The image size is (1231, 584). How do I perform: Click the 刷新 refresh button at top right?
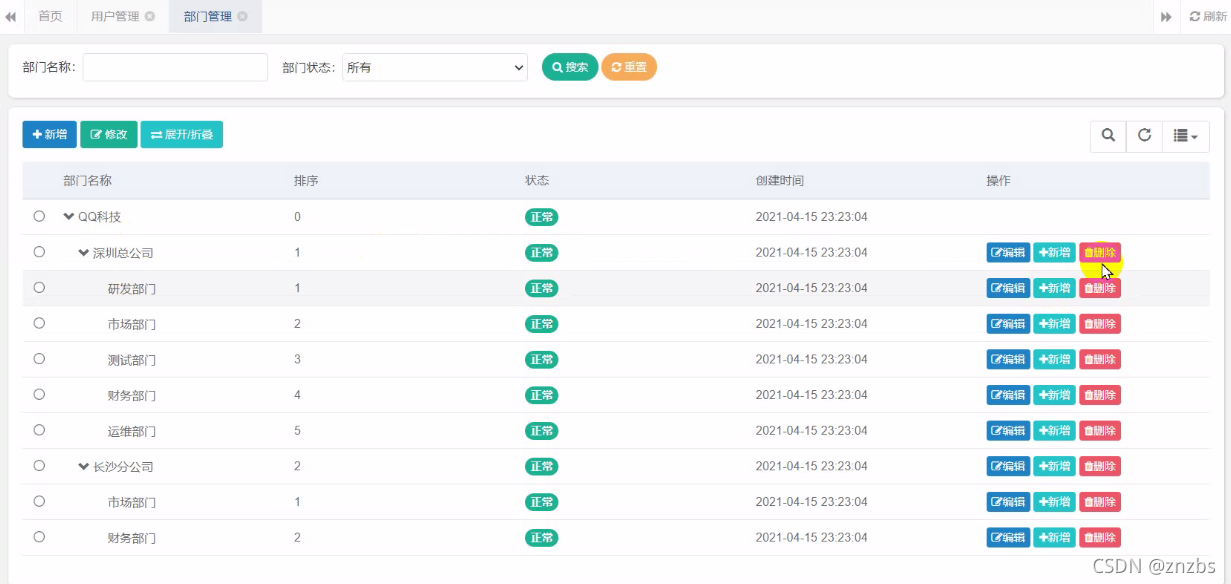pos(1207,17)
